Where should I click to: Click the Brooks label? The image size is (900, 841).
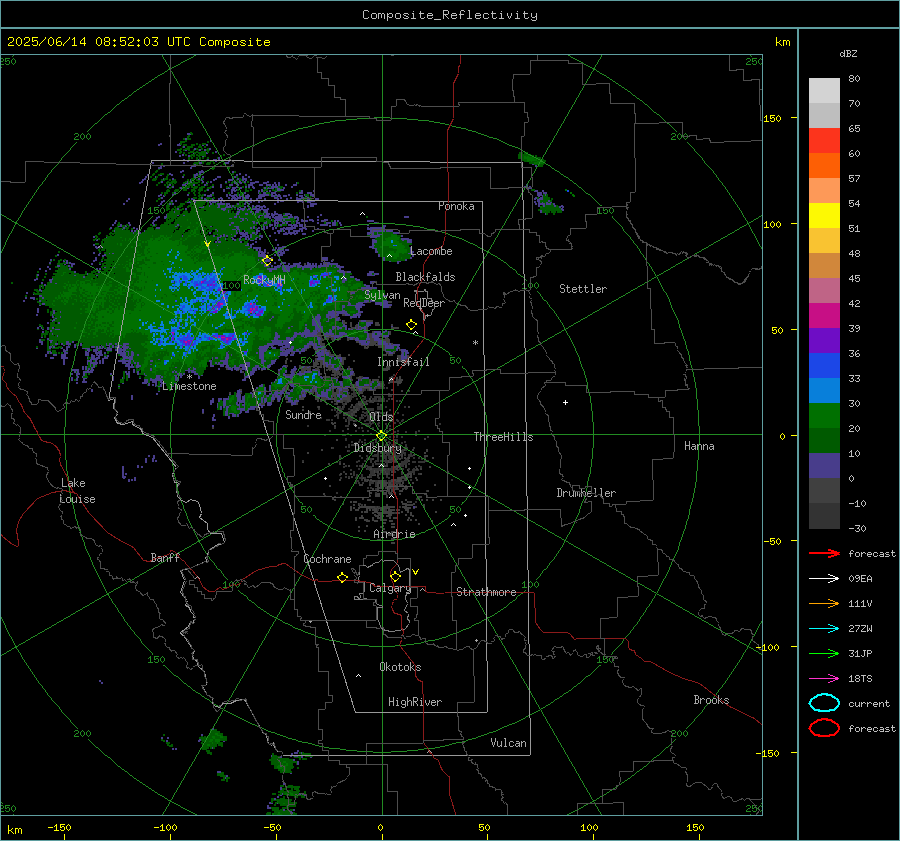[x=711, y=700]
